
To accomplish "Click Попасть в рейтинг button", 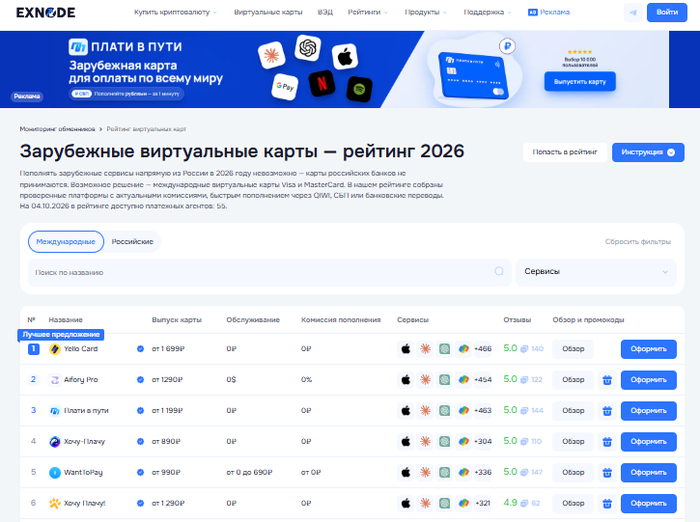I will 565,152.
